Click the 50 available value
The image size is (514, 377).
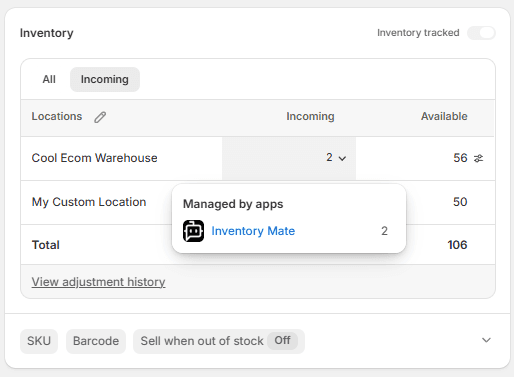pos(460,202)
